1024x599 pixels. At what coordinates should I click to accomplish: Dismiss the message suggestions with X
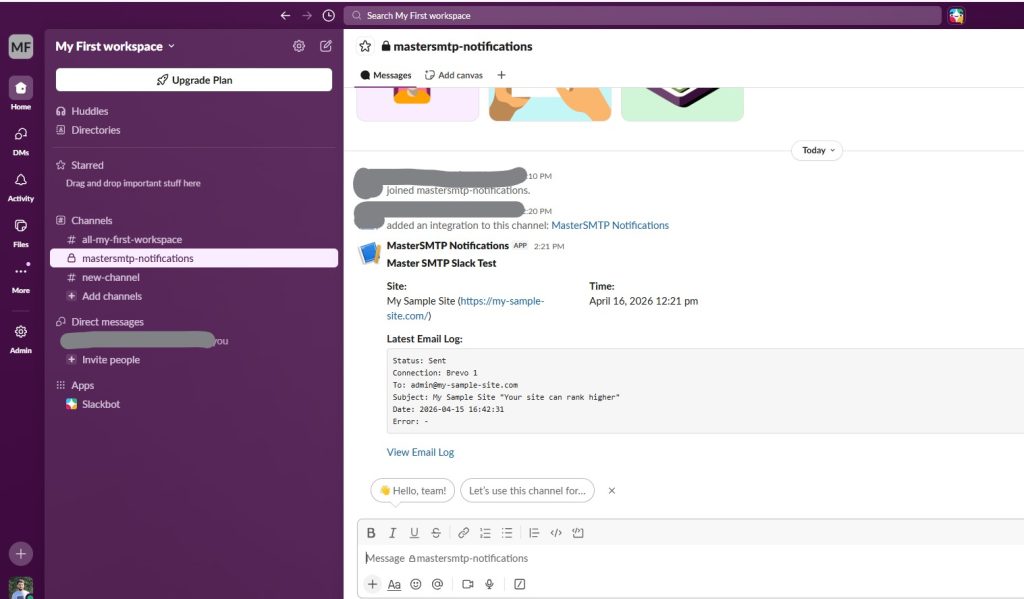tap(611, 491)
